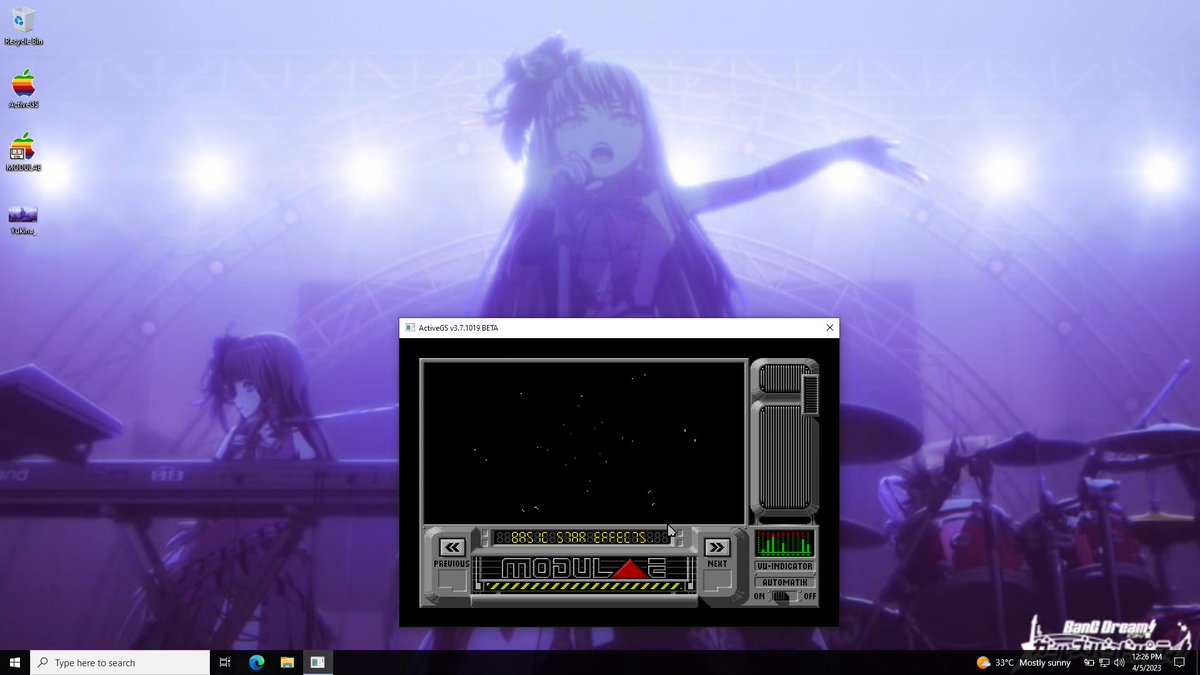This screenshot has height=675, width=1200.
Task: Click the ActiveGS taskbar app button
Action: [x=317, y=662]
